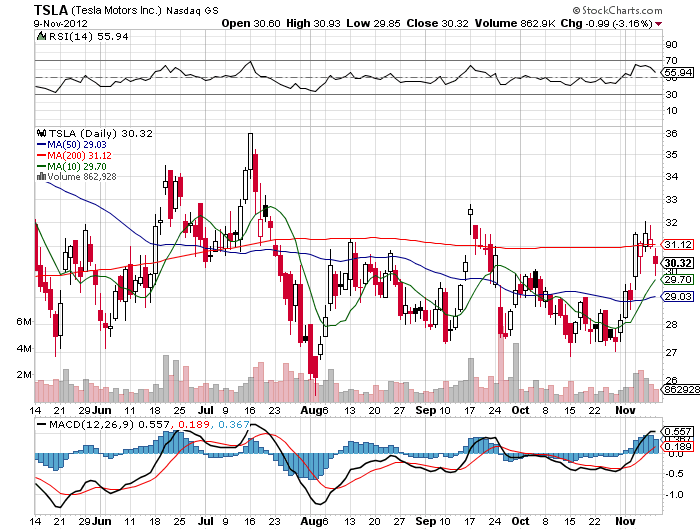Click the Jul marker on price chart date axis
The height and width of the screenshot is (530, 700).
tap(206, 410)
